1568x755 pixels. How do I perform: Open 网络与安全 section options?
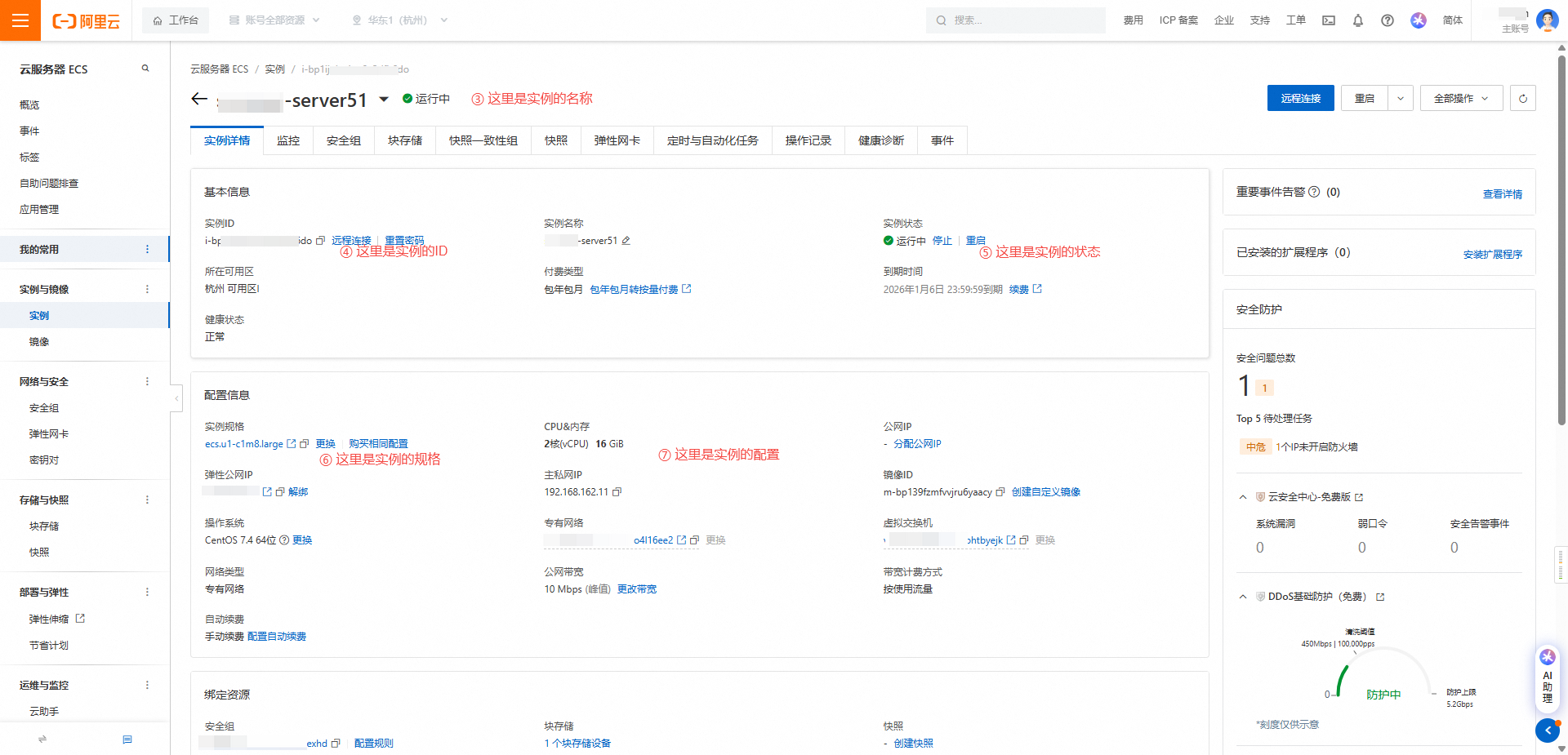[x=147, y=381]
